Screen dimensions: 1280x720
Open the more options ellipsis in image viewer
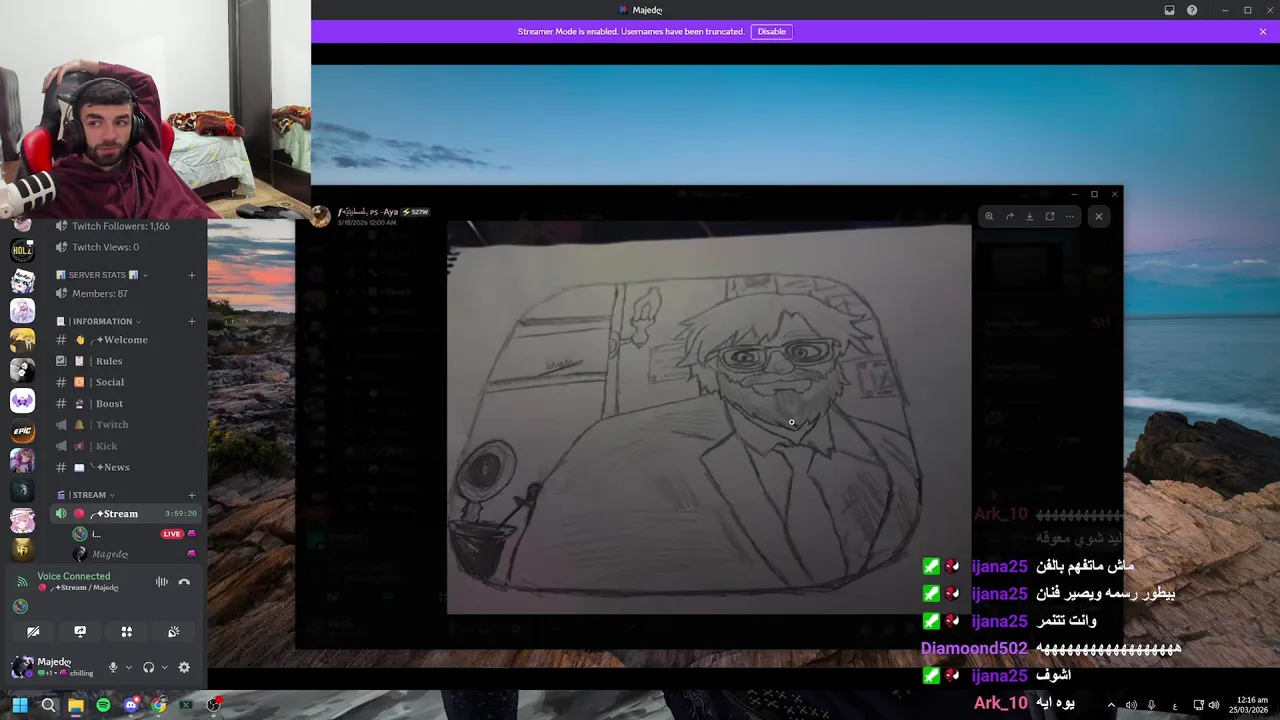pyautogui.click(x=1070, y=216)
